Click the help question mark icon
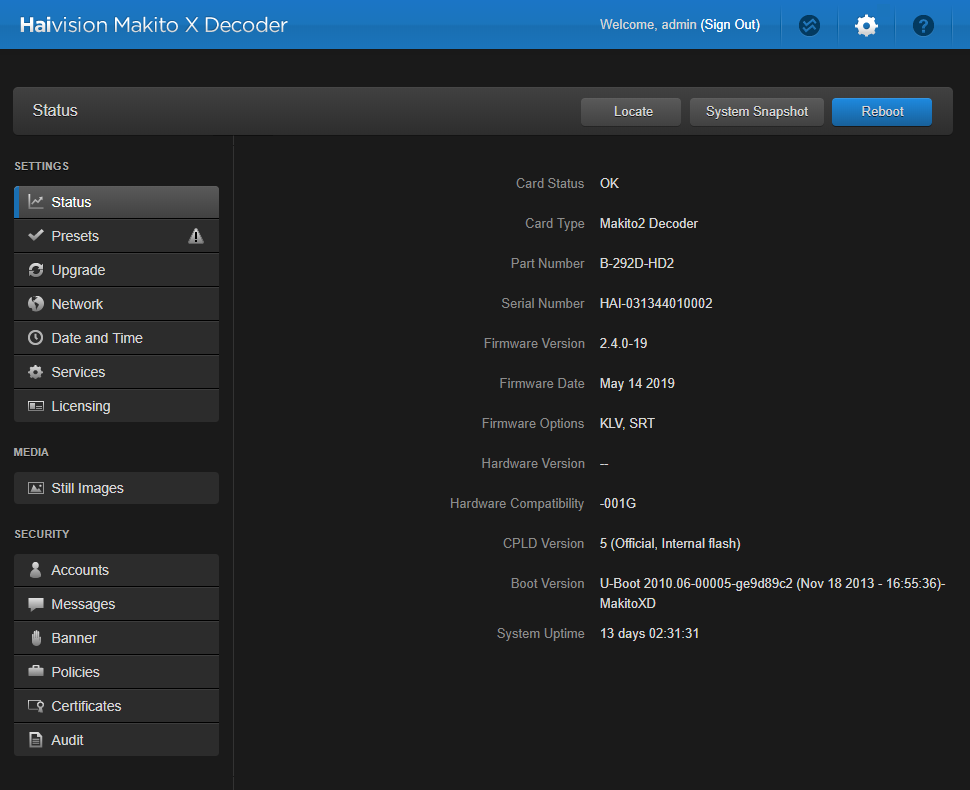The width and height of the screenshot is (970, 790). coord(923,26)
